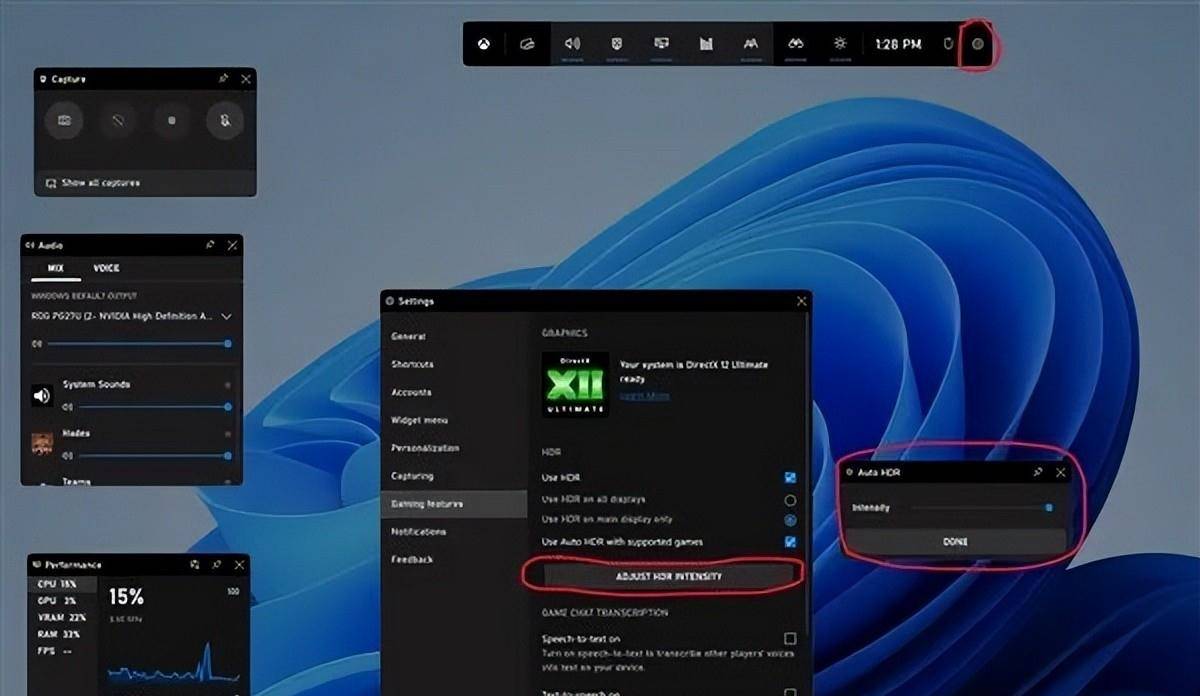Pin the Auto HDR widget

point(1038,472)
